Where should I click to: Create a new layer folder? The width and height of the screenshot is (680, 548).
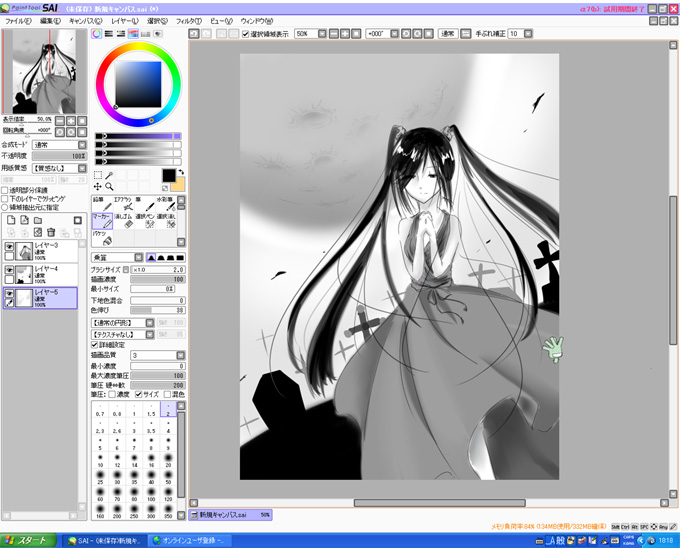38,220
